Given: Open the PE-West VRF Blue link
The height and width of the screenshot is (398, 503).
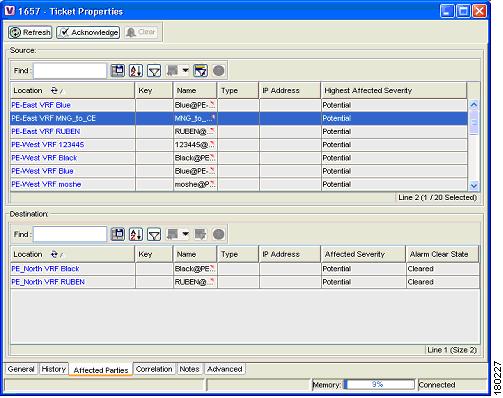Looking at the screenshot, I should click(x=42, y=171).
